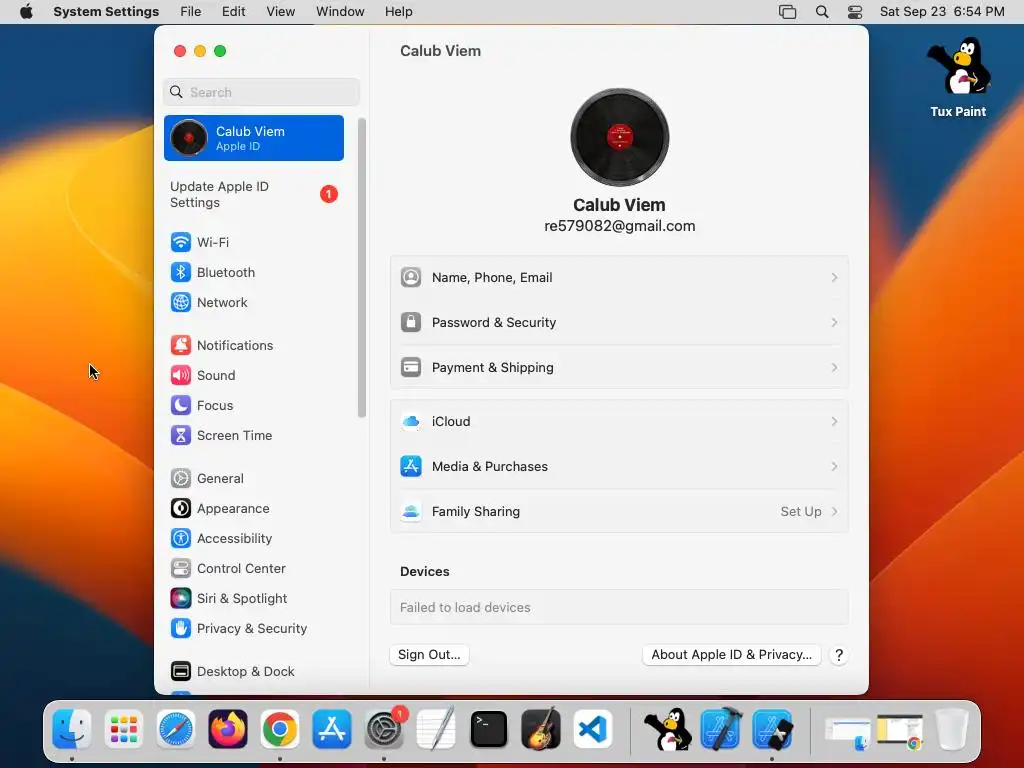Click the settings Search field
This screenshot has width=1024, height=768.
click(261, 92)
